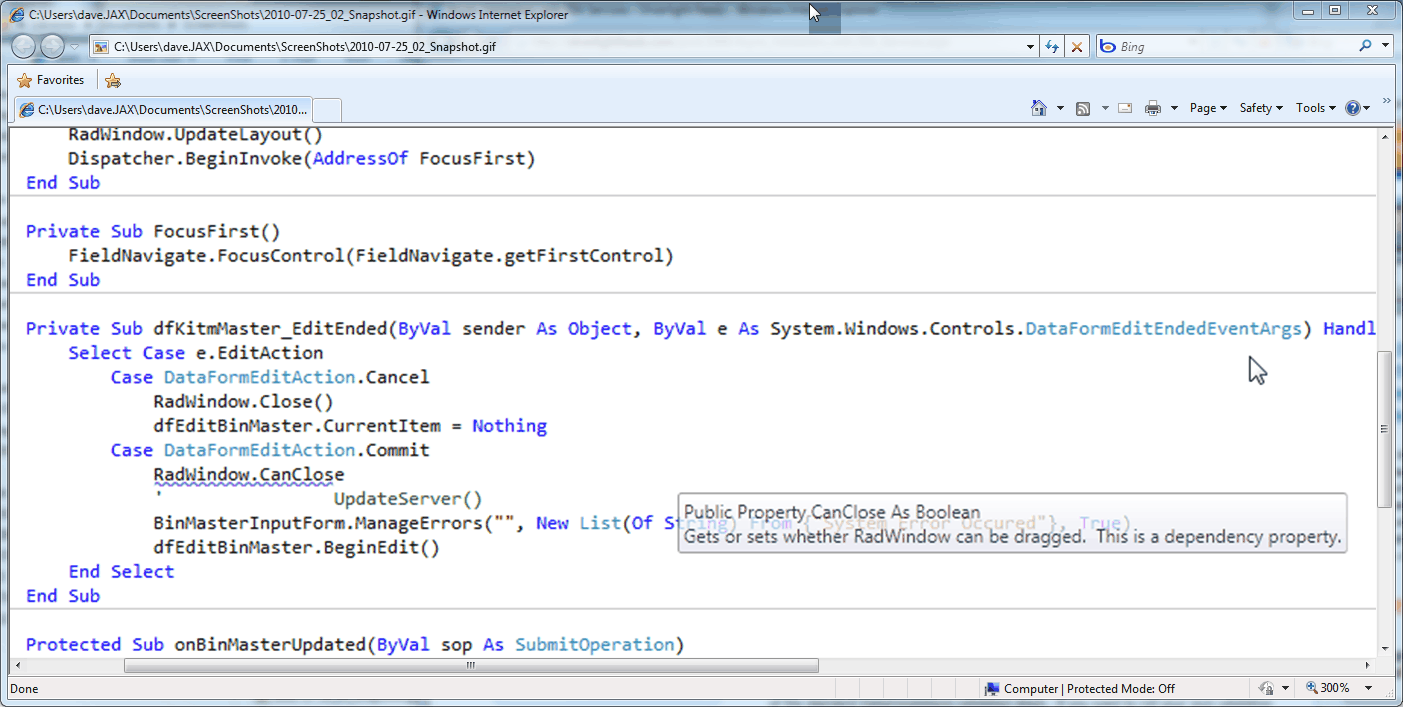Click the Read Mail envelope icon
The width and height of the screenshot is (1403, 707).
click(x=1125, y=108)
